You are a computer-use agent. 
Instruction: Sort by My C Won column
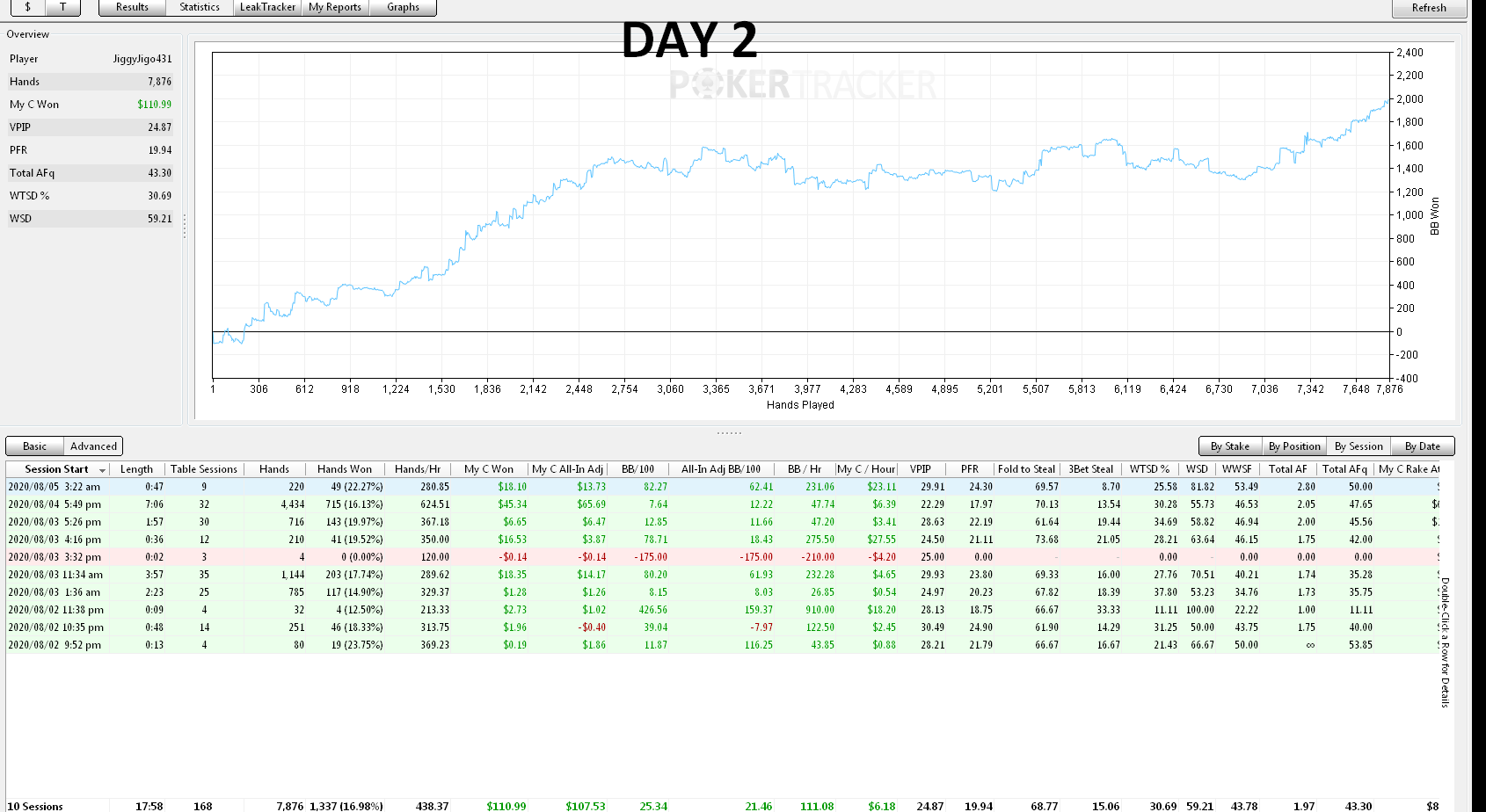(489, 469)
